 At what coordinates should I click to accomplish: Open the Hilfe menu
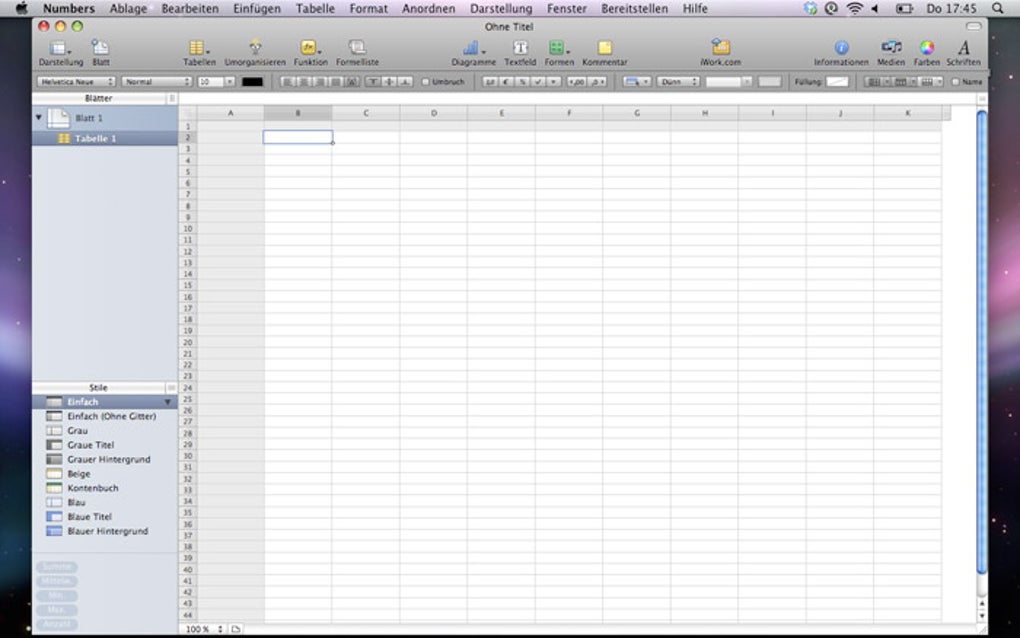[695, 8]
